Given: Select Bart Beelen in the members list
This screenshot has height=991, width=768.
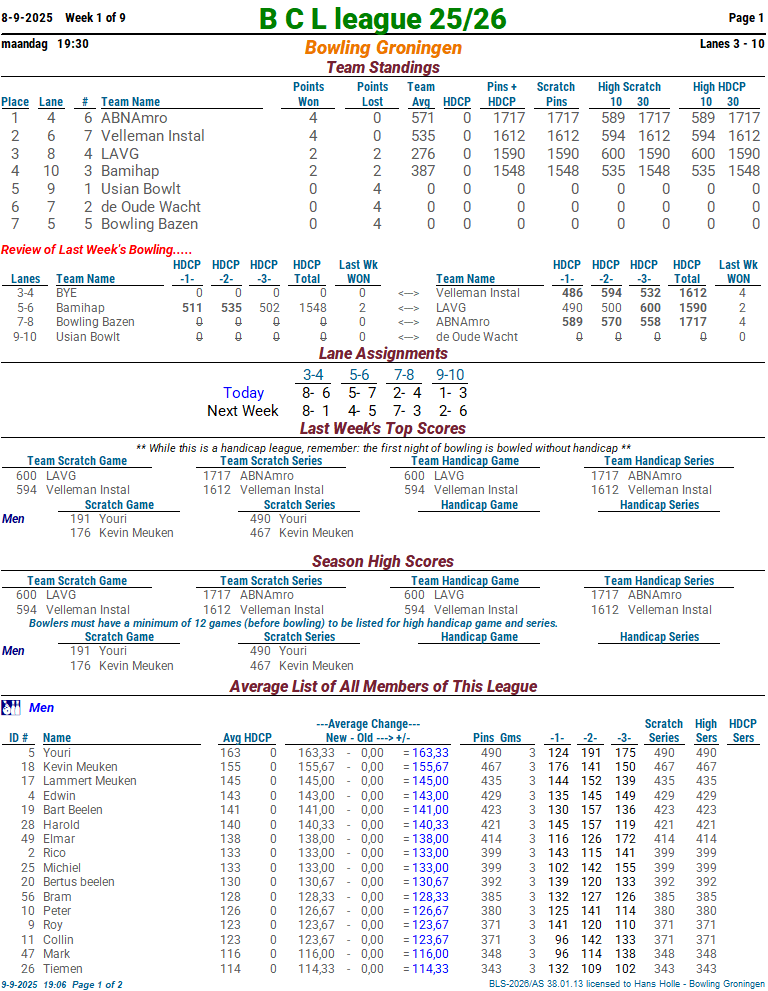Looking at the screenshot, I should pos(73,810).
